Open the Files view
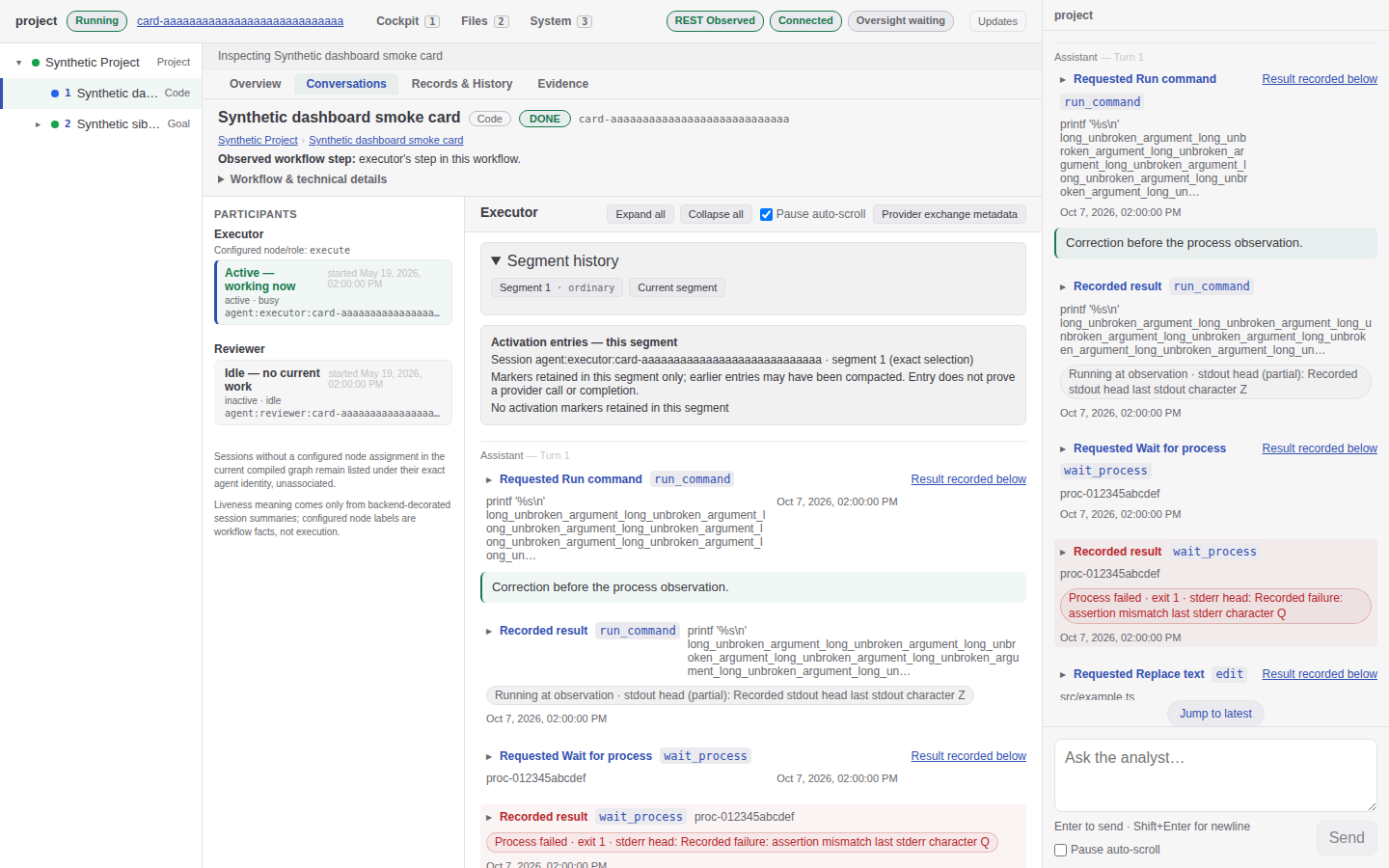Image resolution: width=1389 pixels, height=868 pixels. pyautogui.click(x=485, y=21)
